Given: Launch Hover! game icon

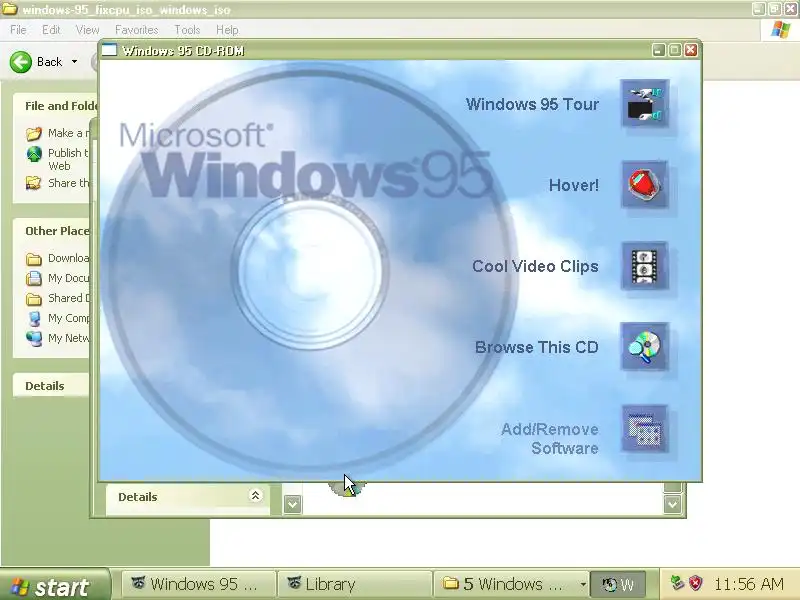Looking at the screenshot, I should (x=644, y=185).
